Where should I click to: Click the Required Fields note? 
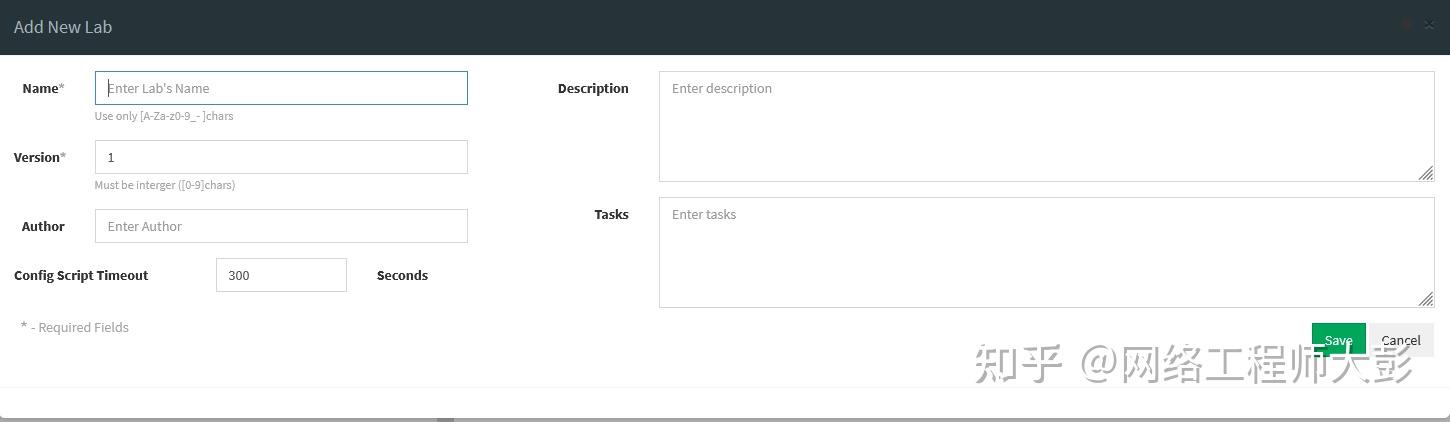click(76, 327)
